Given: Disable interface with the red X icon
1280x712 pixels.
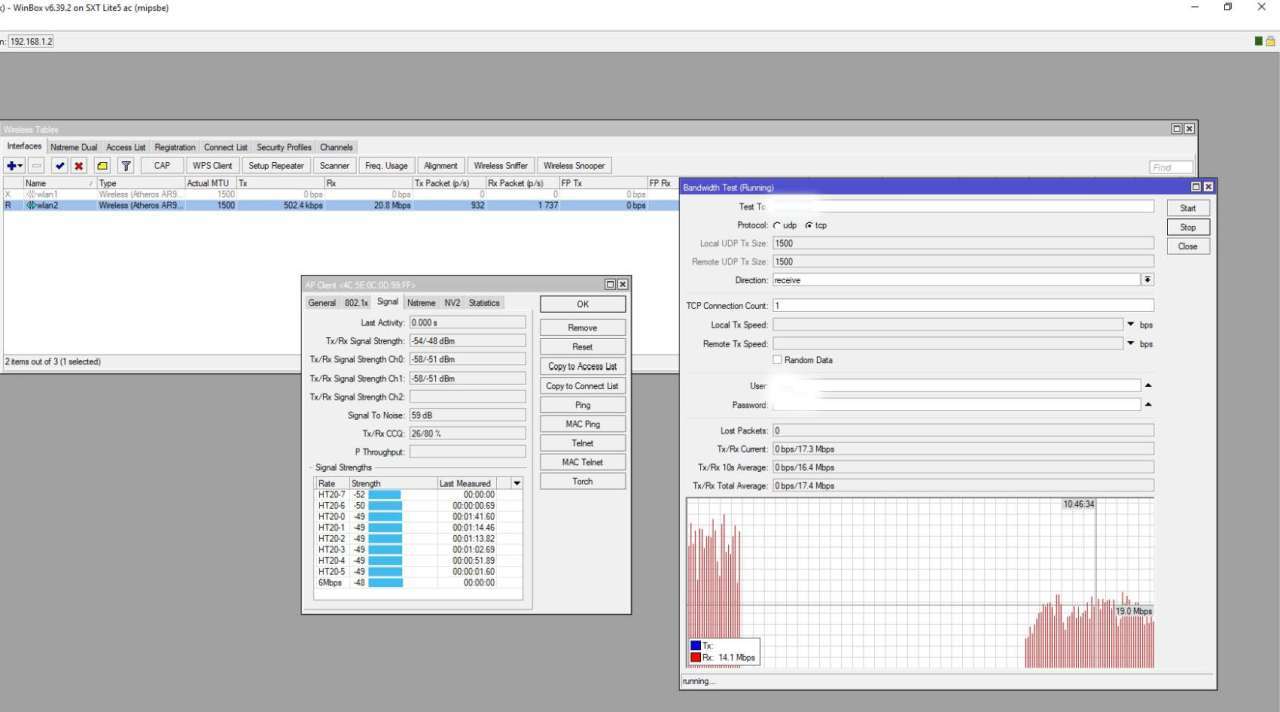Looking at the screenshot, I should pyautogui.click(x=79, y=166).
